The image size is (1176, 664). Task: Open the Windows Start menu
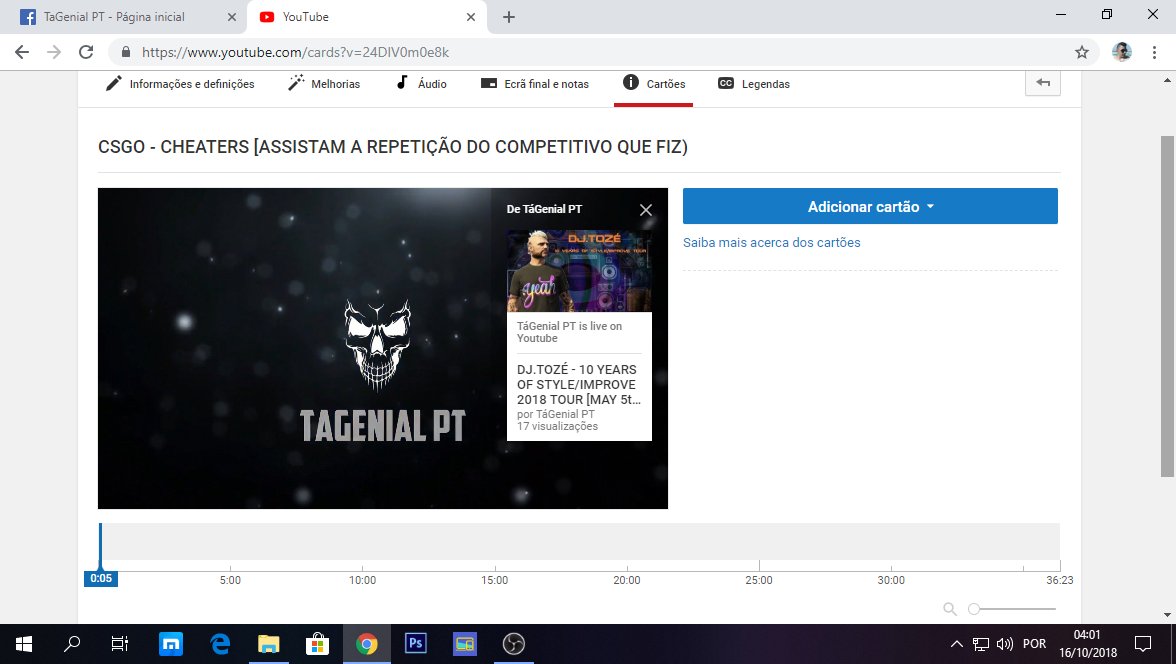click(x=23, y=644)
